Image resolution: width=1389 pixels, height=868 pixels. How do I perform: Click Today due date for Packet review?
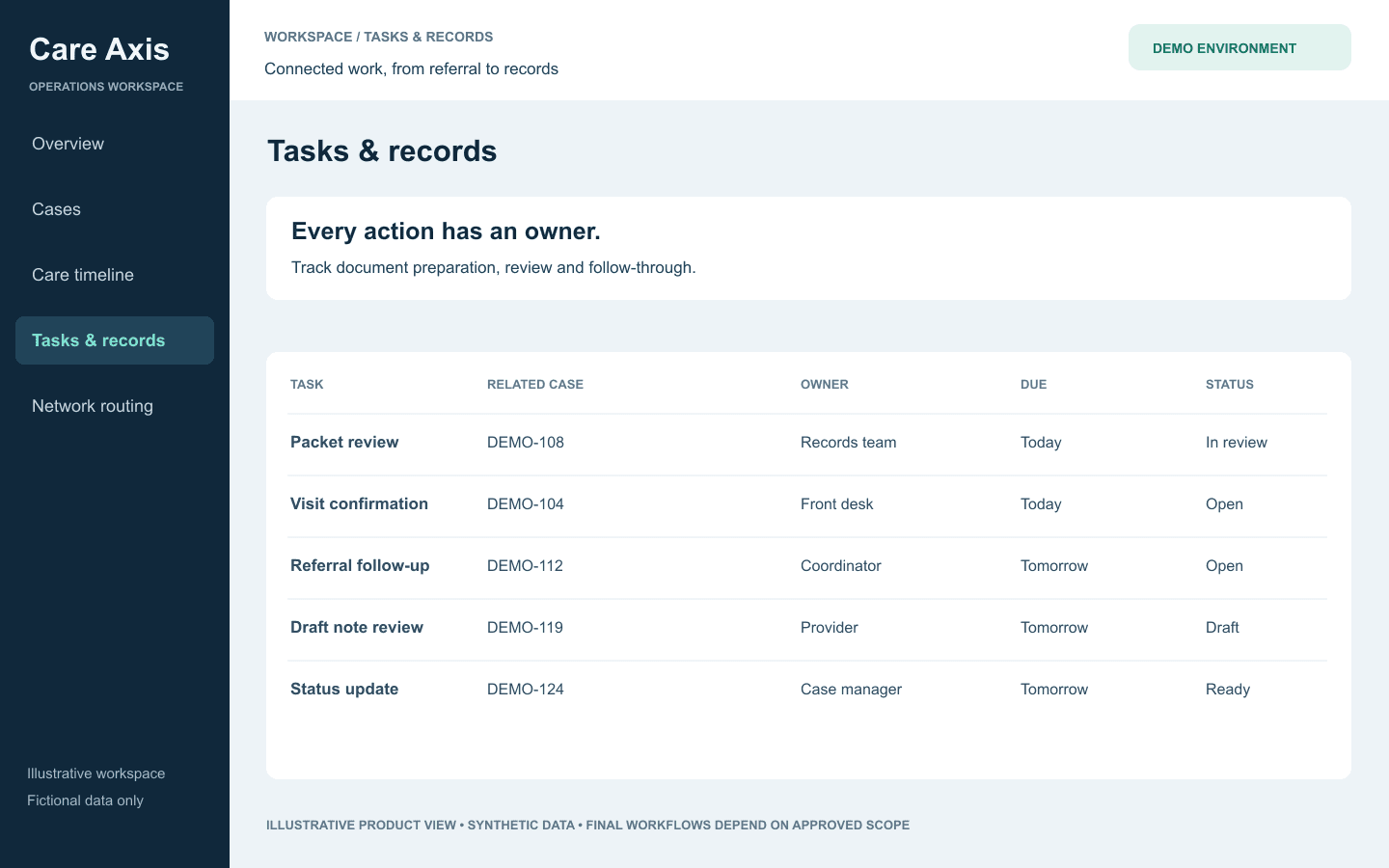(1041, 442)
